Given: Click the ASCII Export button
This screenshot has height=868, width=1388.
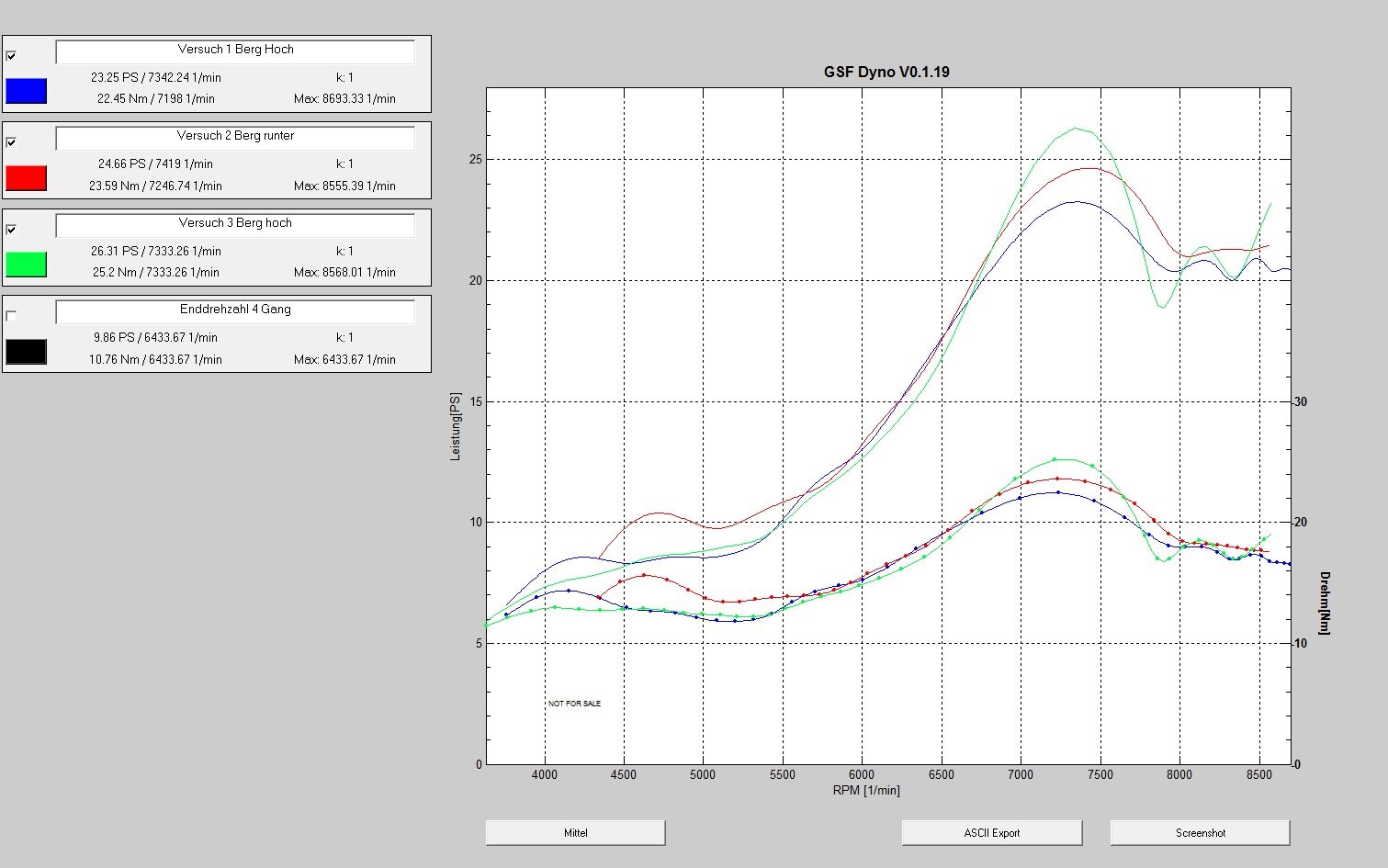Looking at the screenshot, I should [991, 833].
